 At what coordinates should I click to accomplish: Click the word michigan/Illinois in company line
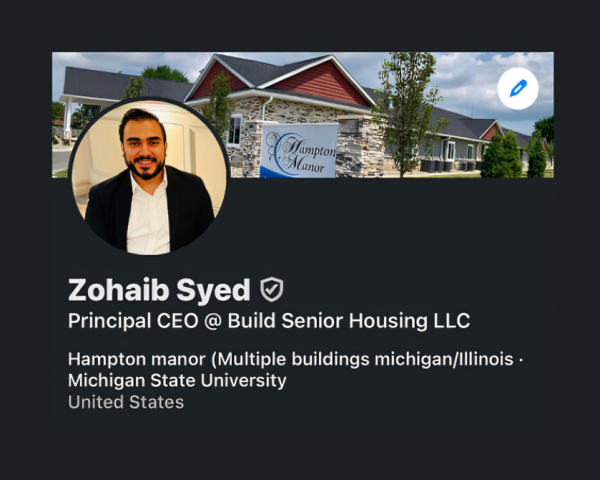444,359
